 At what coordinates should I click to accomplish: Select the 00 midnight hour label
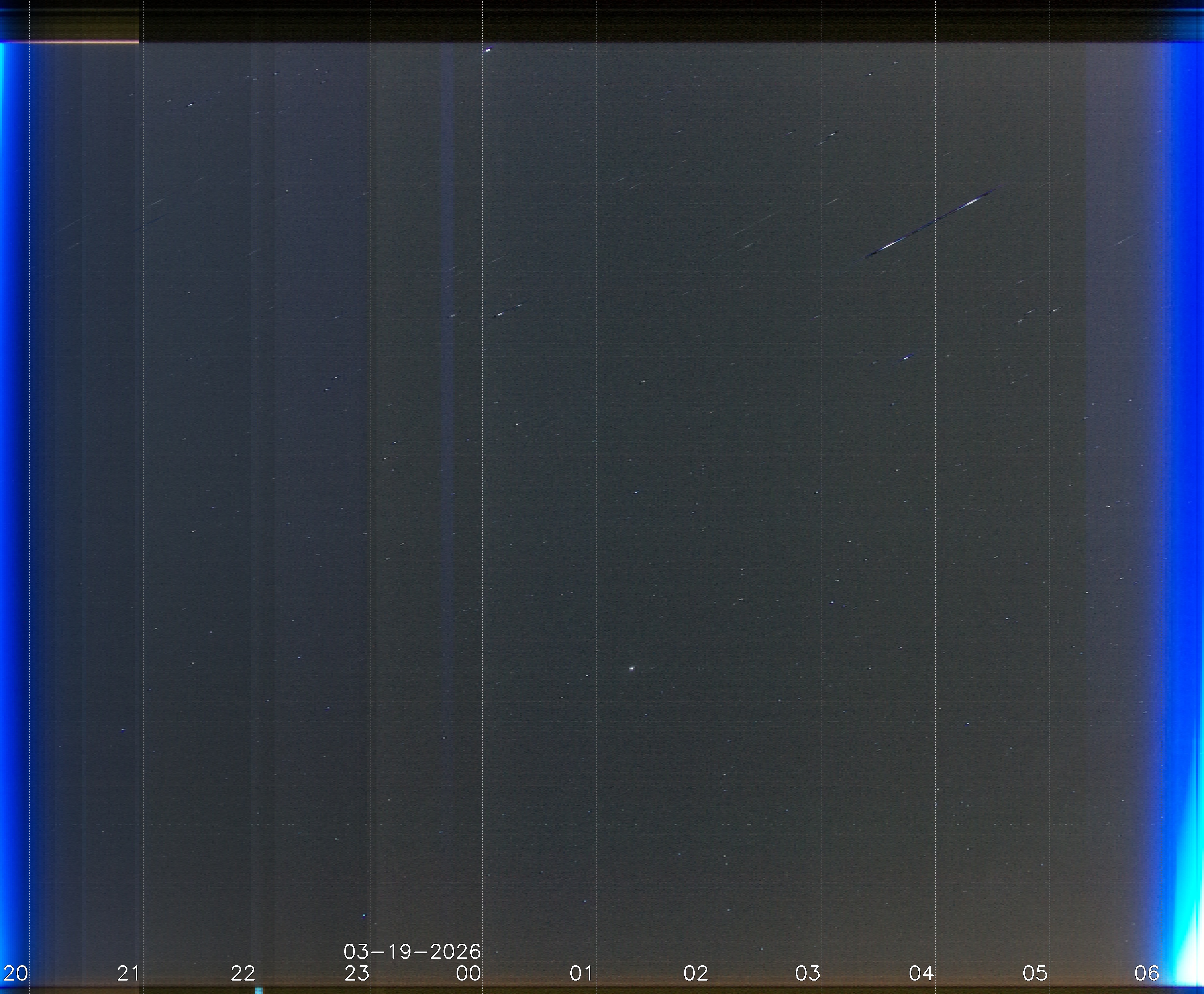(469, 973)
